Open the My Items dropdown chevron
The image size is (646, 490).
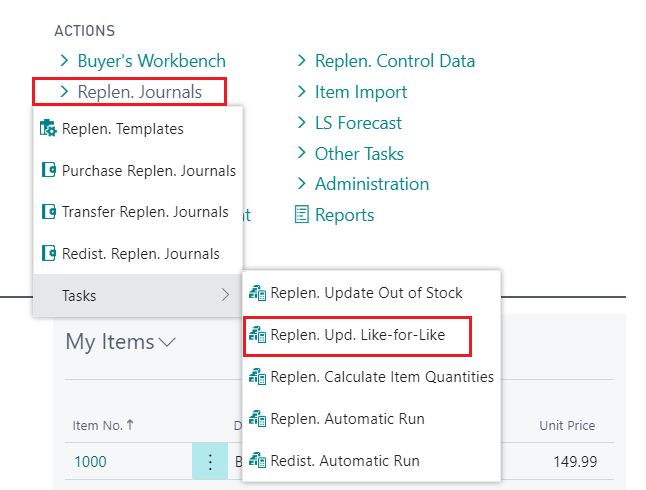(167, 342)
